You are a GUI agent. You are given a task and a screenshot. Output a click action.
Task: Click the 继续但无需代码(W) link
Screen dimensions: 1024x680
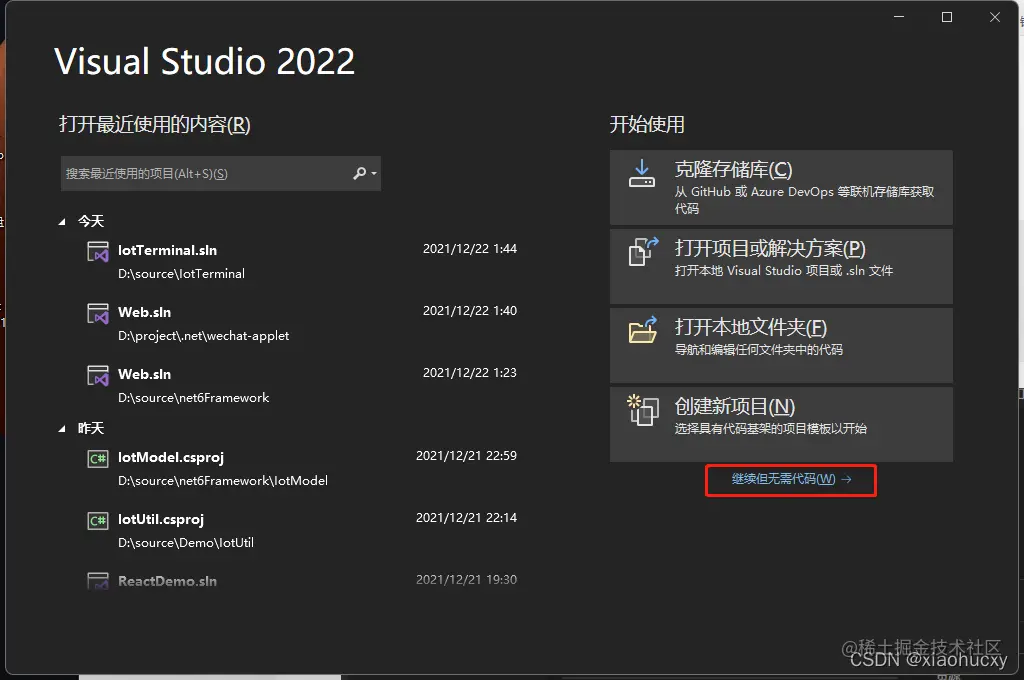(791, 479)
